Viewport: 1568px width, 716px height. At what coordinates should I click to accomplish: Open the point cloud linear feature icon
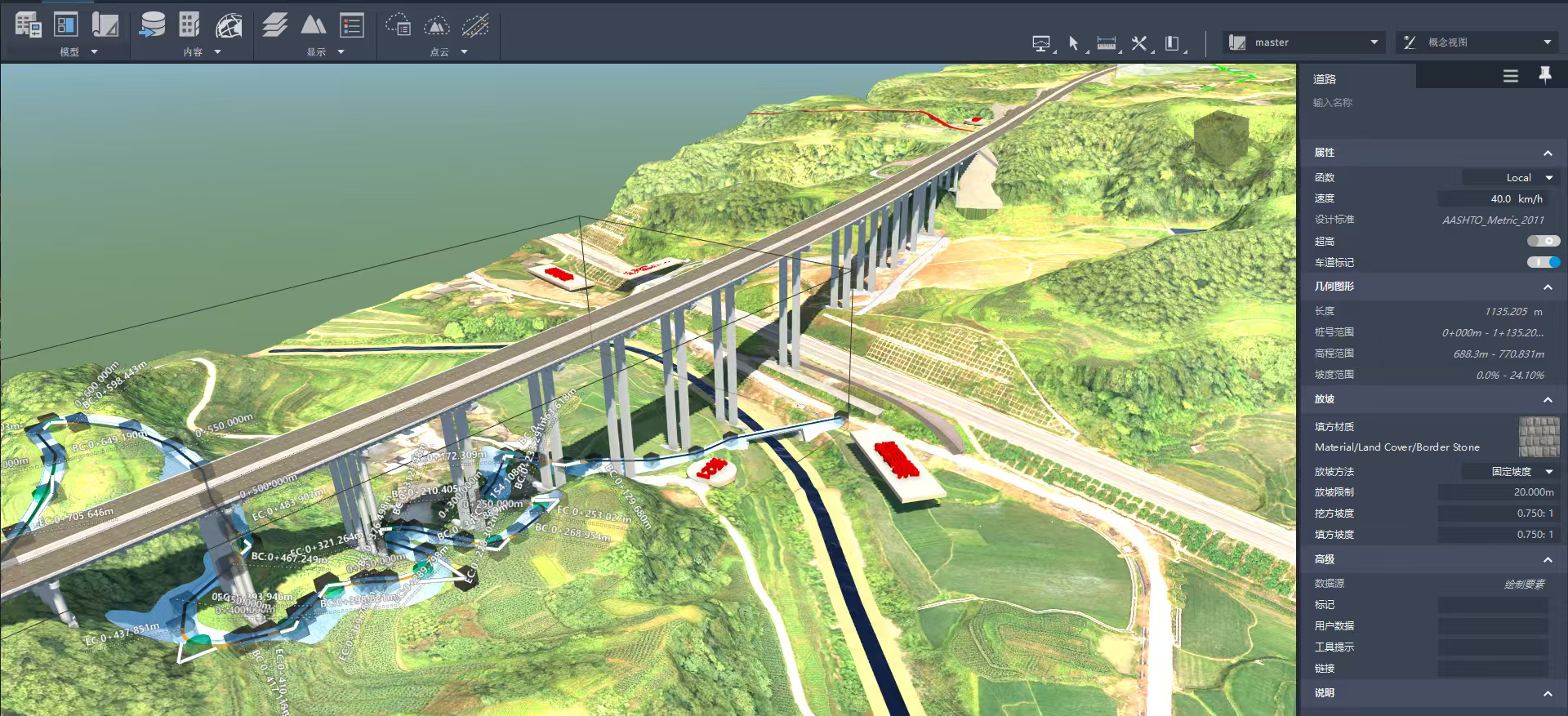475,25
